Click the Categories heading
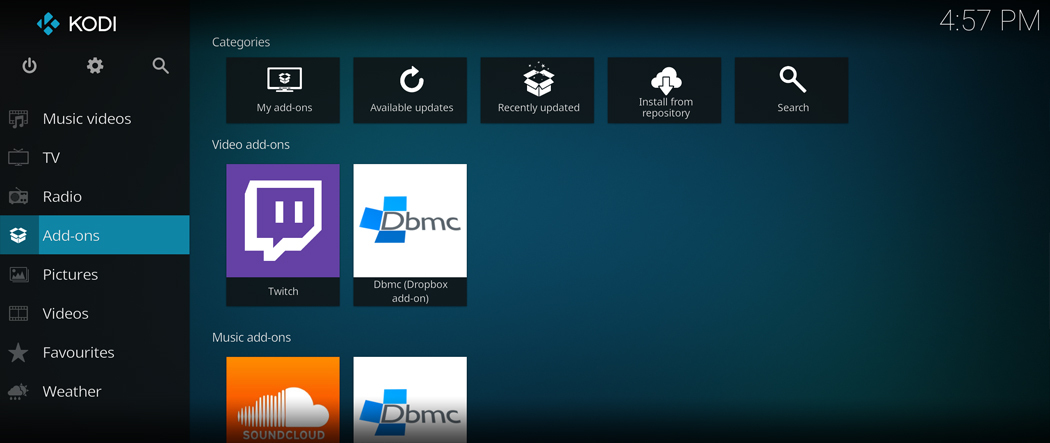The width and height of the screenshot is (1050, 443). 241,42
